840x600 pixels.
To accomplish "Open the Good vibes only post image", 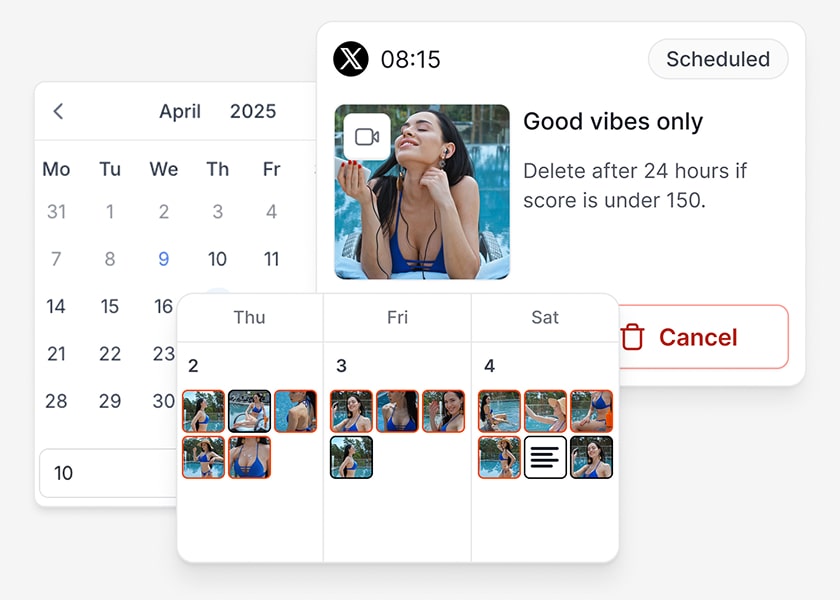I will [421, 192].
